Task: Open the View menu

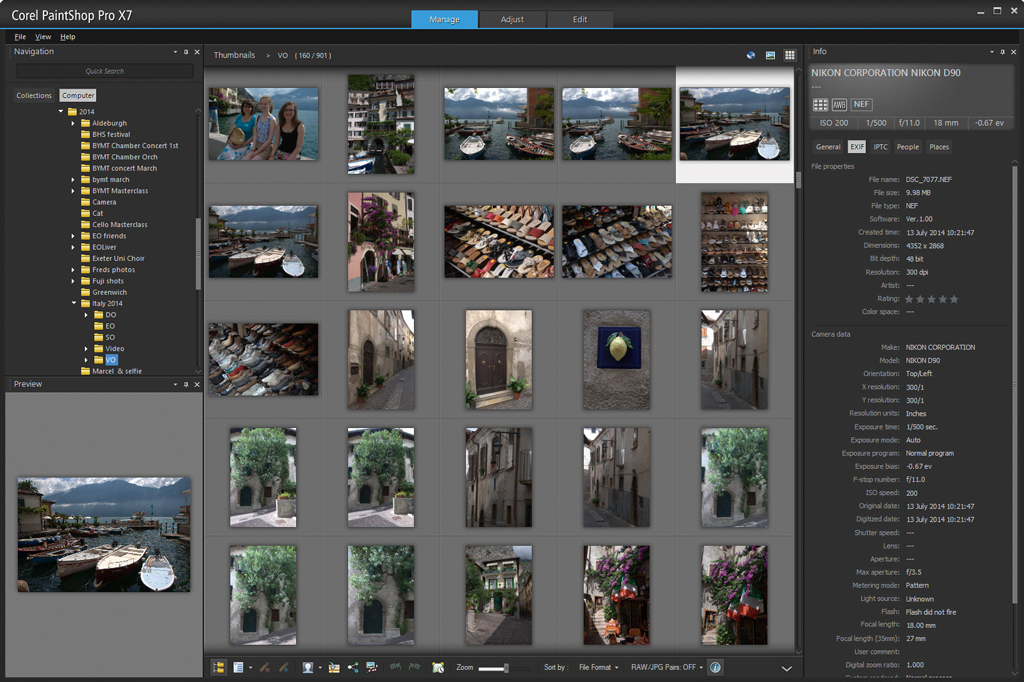Action: [x=43, y=36]
